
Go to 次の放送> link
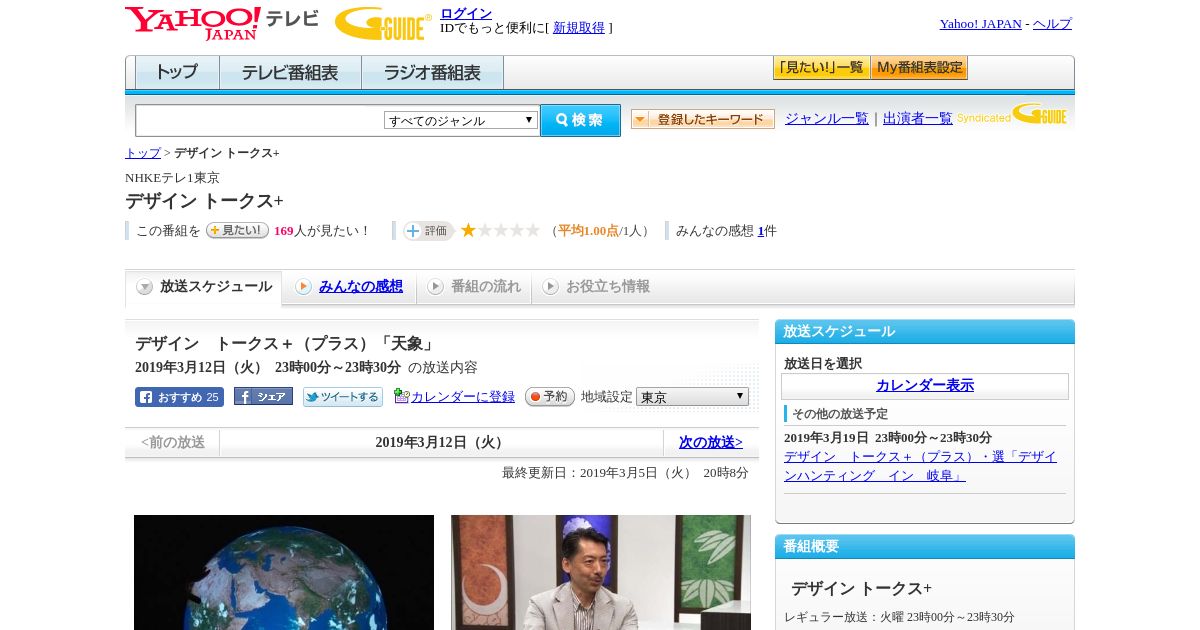pyautogui.click(x=711, y=442)
